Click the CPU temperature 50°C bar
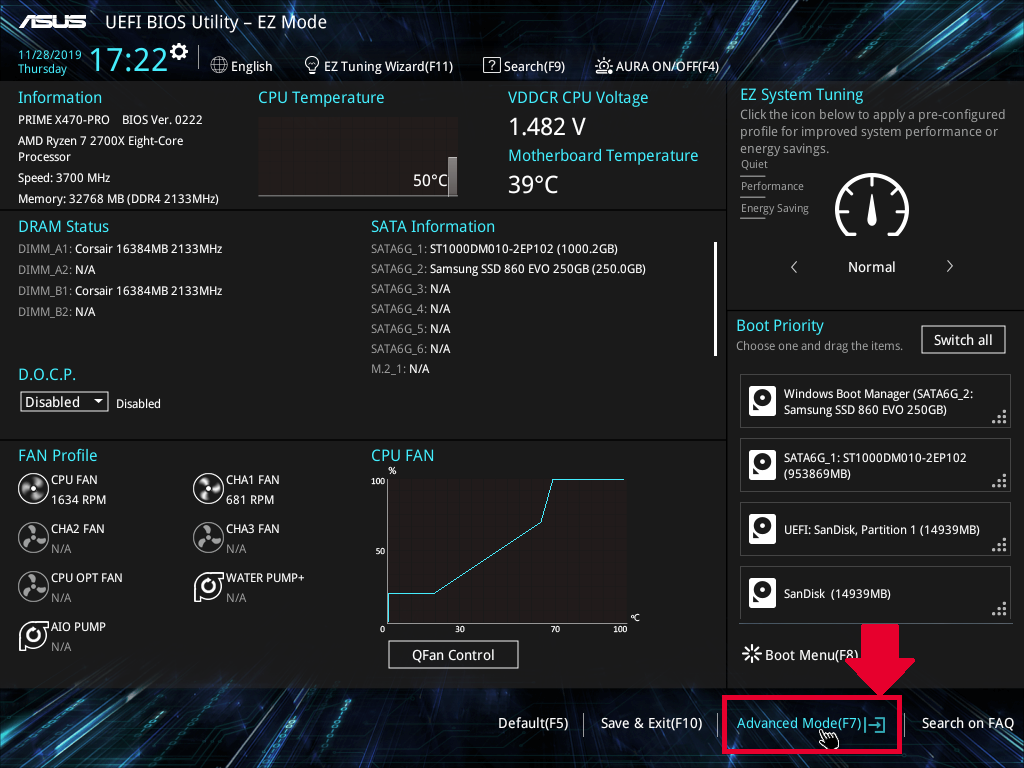Screen dimensions: 1024x768 (x=452, y=176)
